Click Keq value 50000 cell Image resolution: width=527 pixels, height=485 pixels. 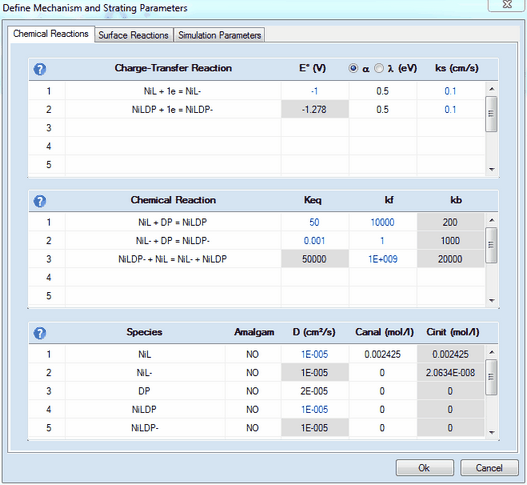[315, 259]
